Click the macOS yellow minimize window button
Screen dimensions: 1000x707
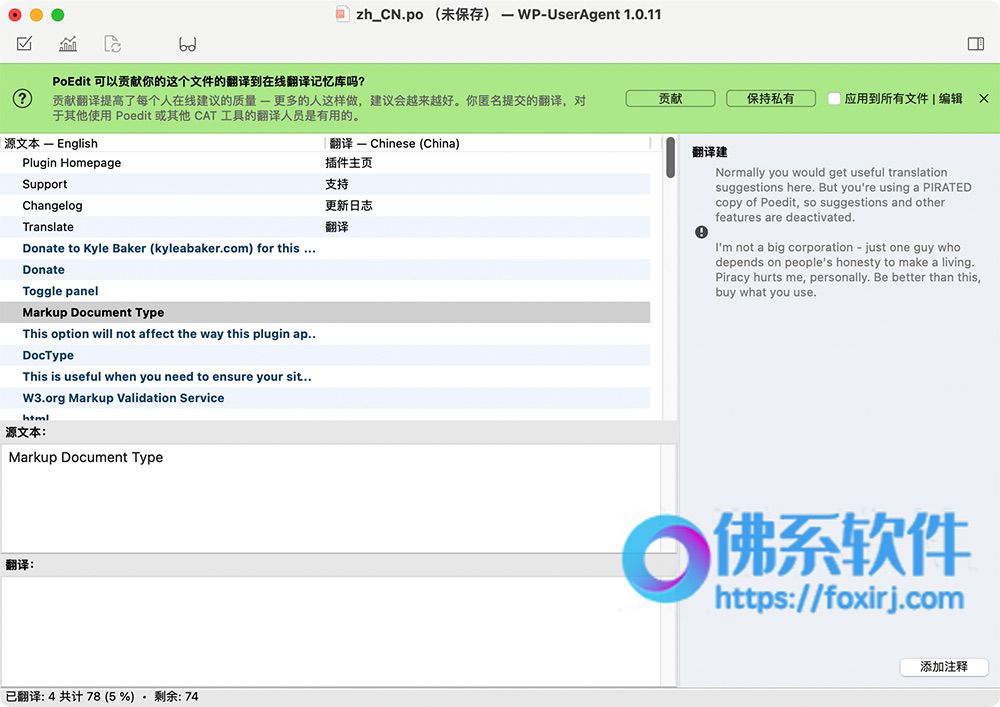tap(36, 15)
